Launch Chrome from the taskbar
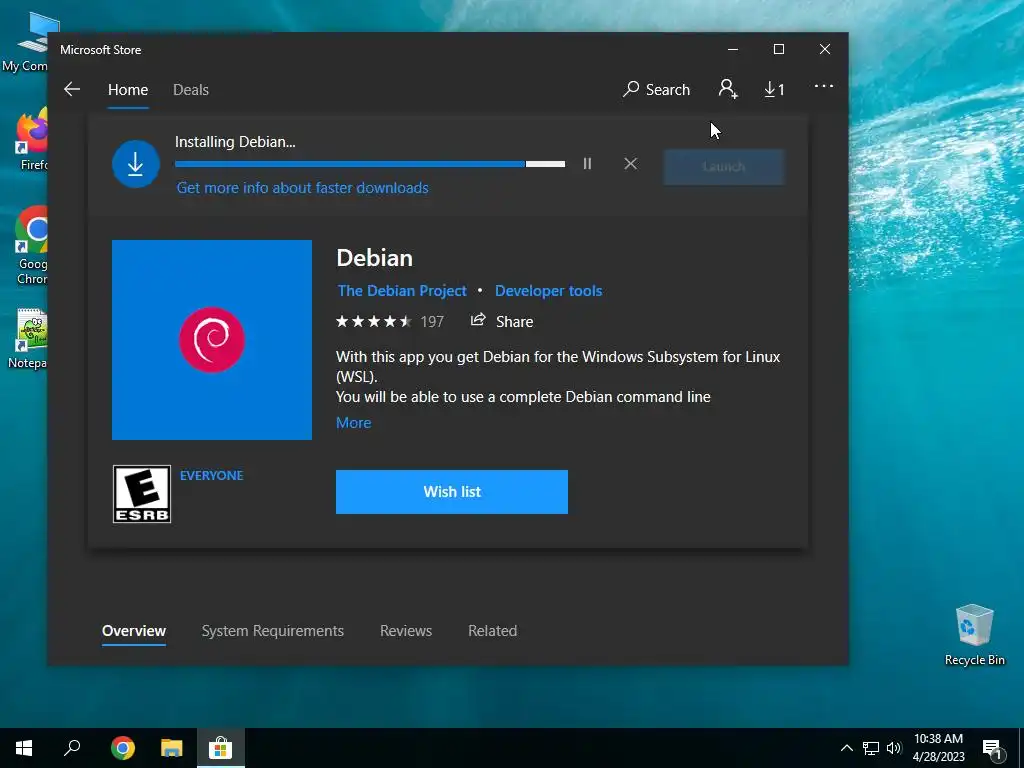1024x768 pixels. click(123, 748)
